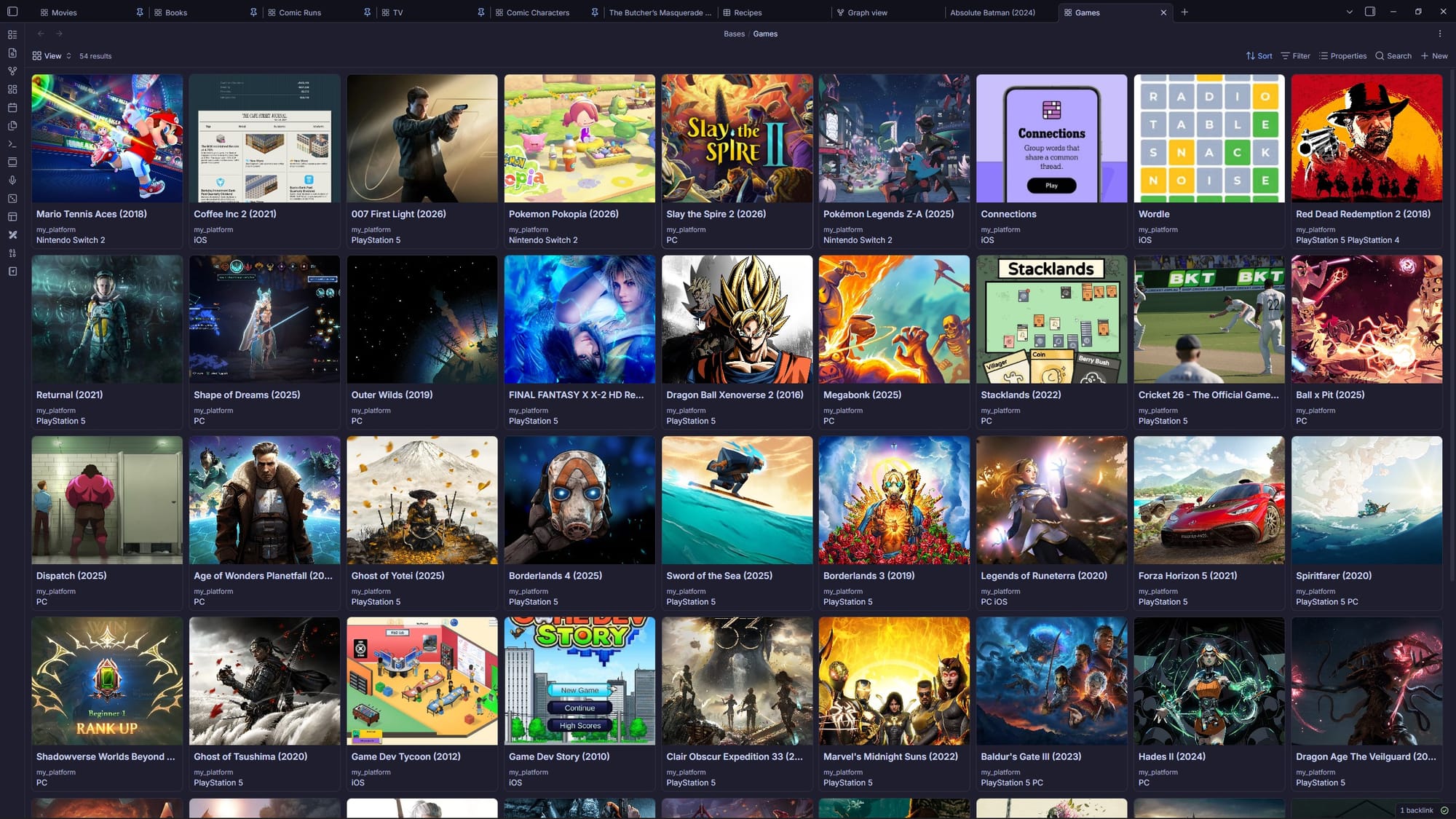Open the 1 backlink status item
Image resolution: width=1456 pixels, height=819 pixels.
1416,810
